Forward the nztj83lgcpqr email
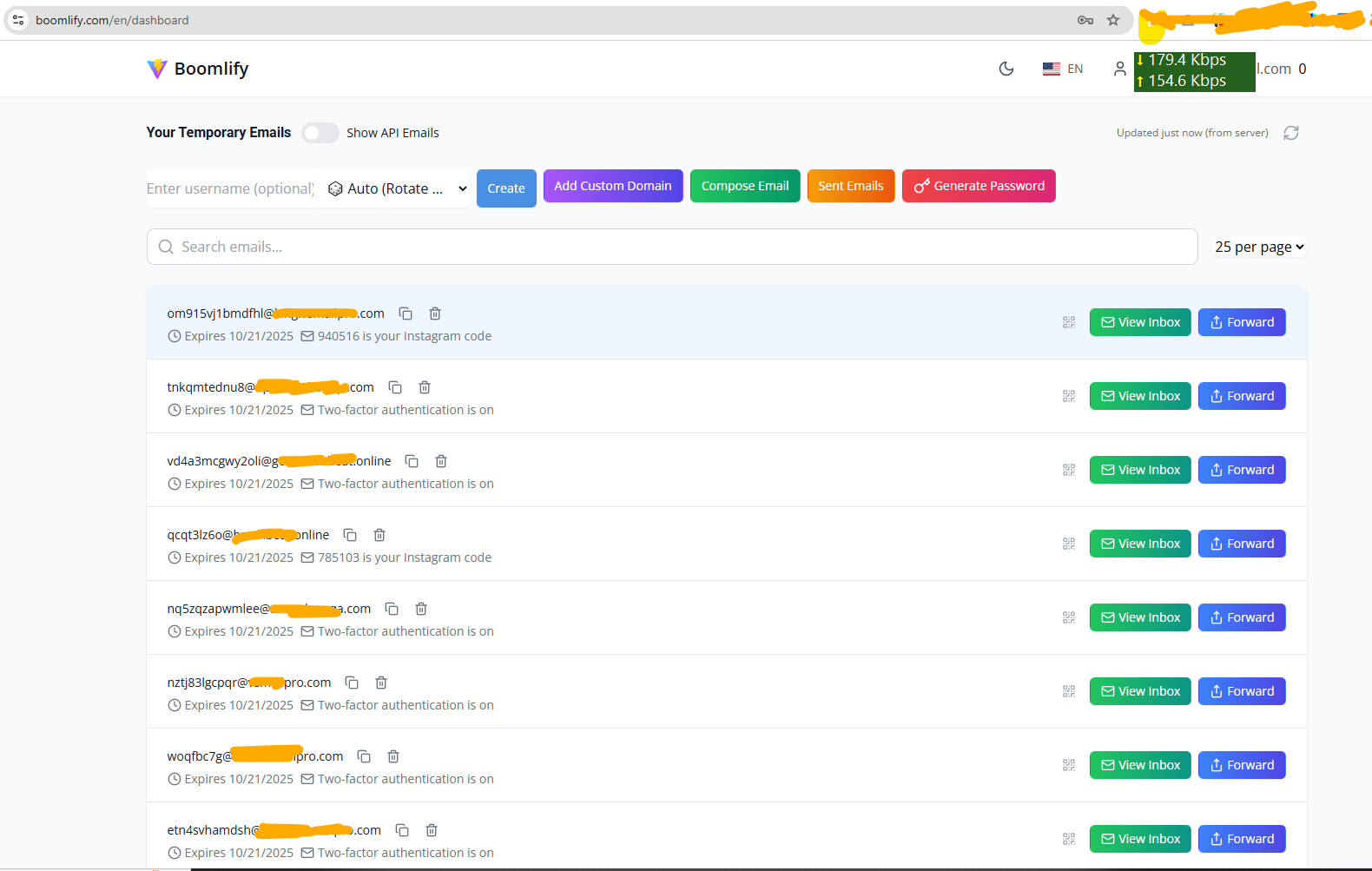The image size is (1372, 871). 1242,691
